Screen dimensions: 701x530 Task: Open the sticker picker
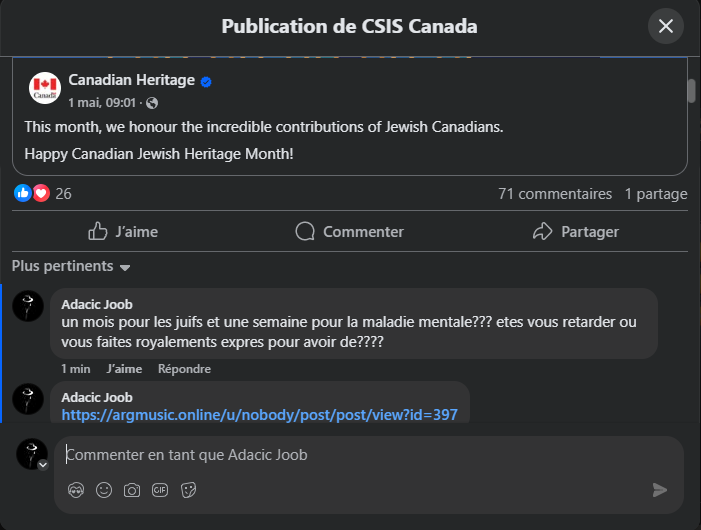(188, 490)
